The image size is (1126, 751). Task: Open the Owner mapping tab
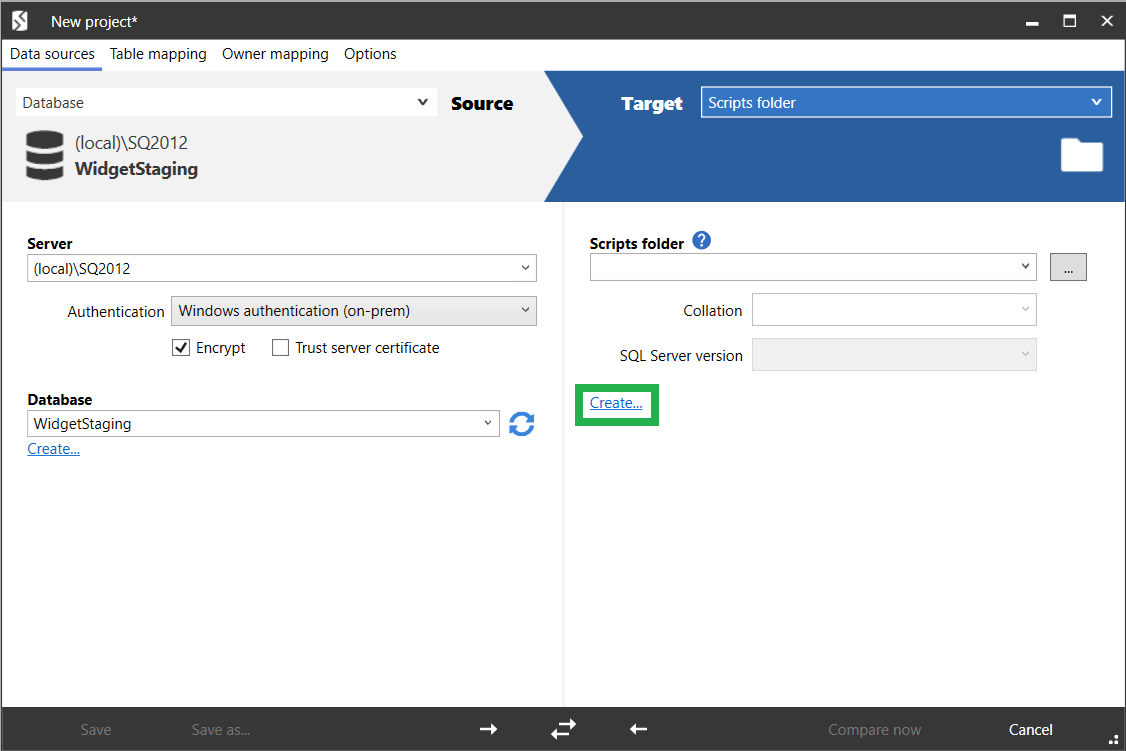tap(275, 54)
